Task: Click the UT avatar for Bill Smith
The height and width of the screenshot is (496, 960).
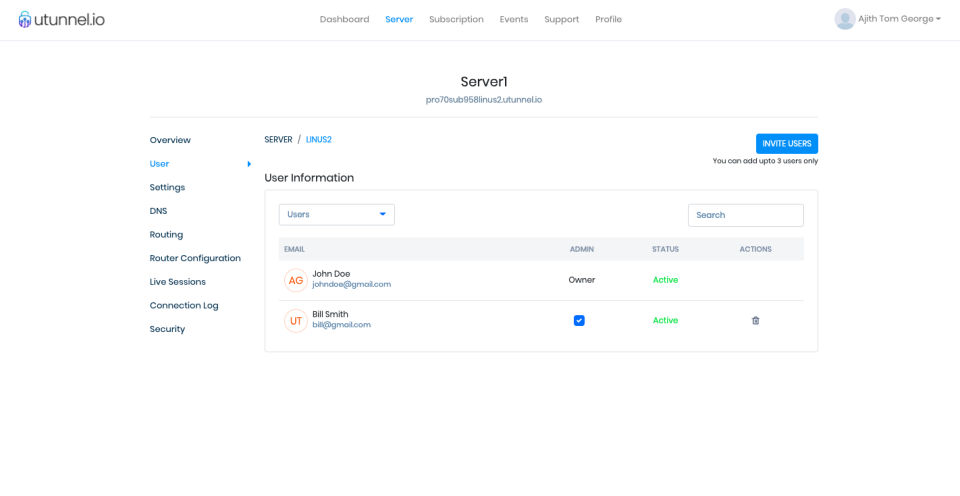Action: 296,321
